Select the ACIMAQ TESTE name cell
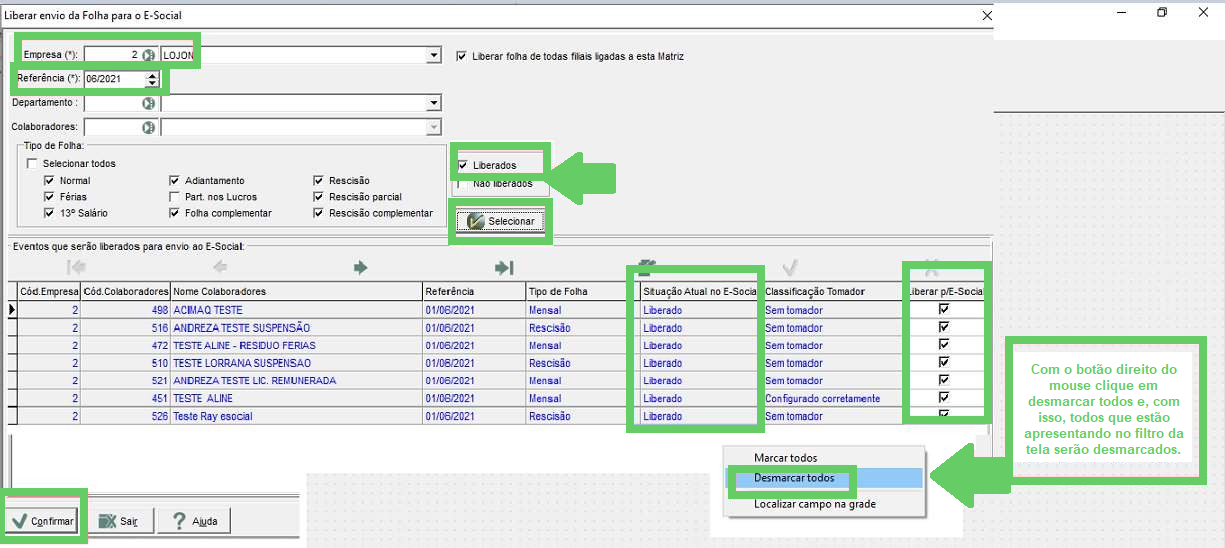Image resolution: width=1225 pixels, height=548 pixels. [x=296, y=310]
